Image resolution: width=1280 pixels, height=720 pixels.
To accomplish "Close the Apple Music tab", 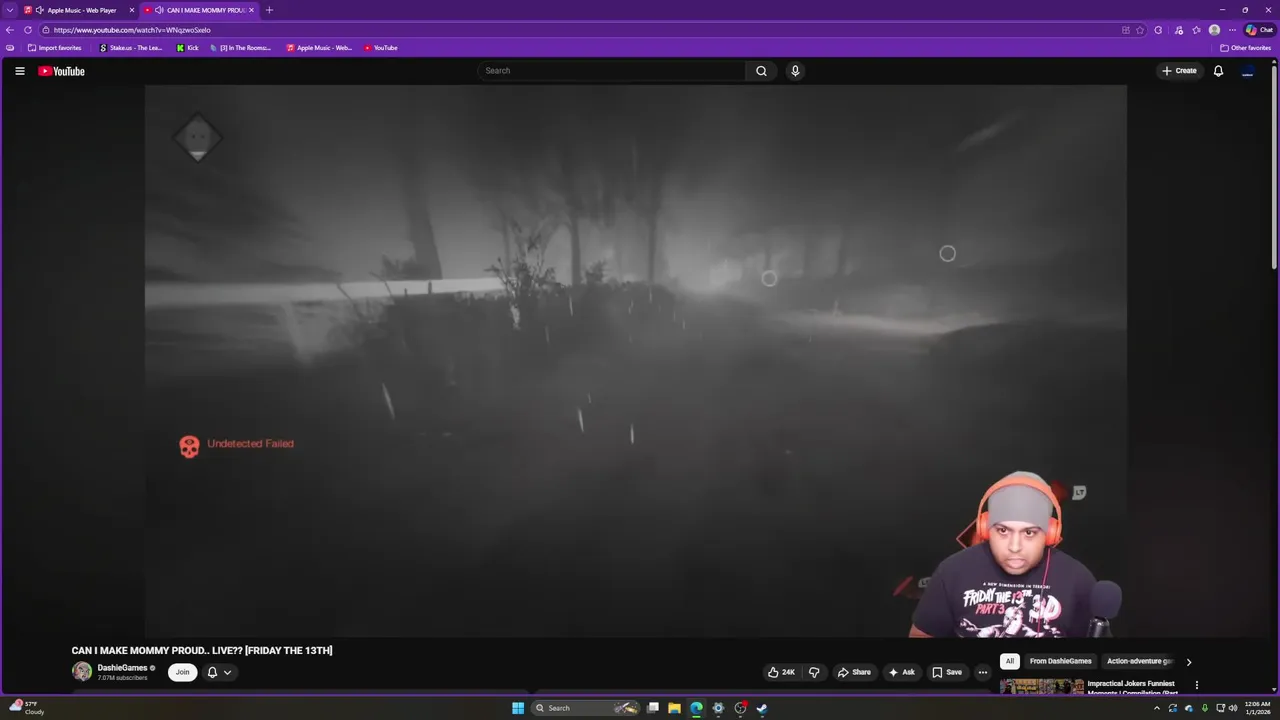I will click(131, 10).
